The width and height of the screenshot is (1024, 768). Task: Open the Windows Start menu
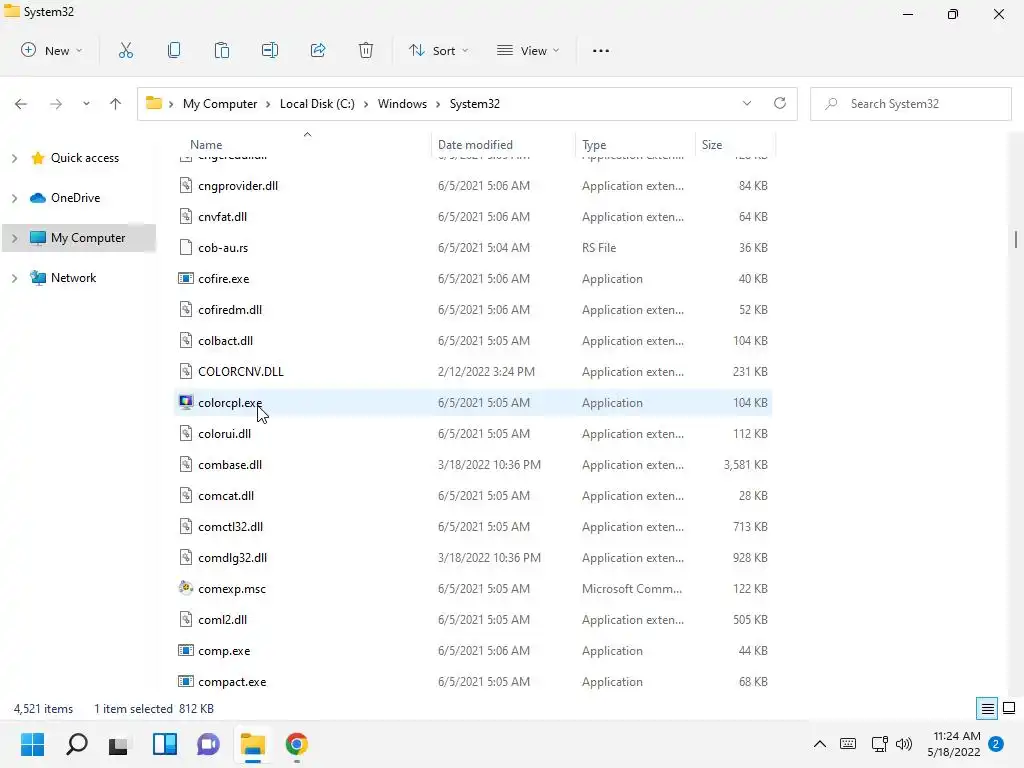pyautogui.click(x=33, y=744)
